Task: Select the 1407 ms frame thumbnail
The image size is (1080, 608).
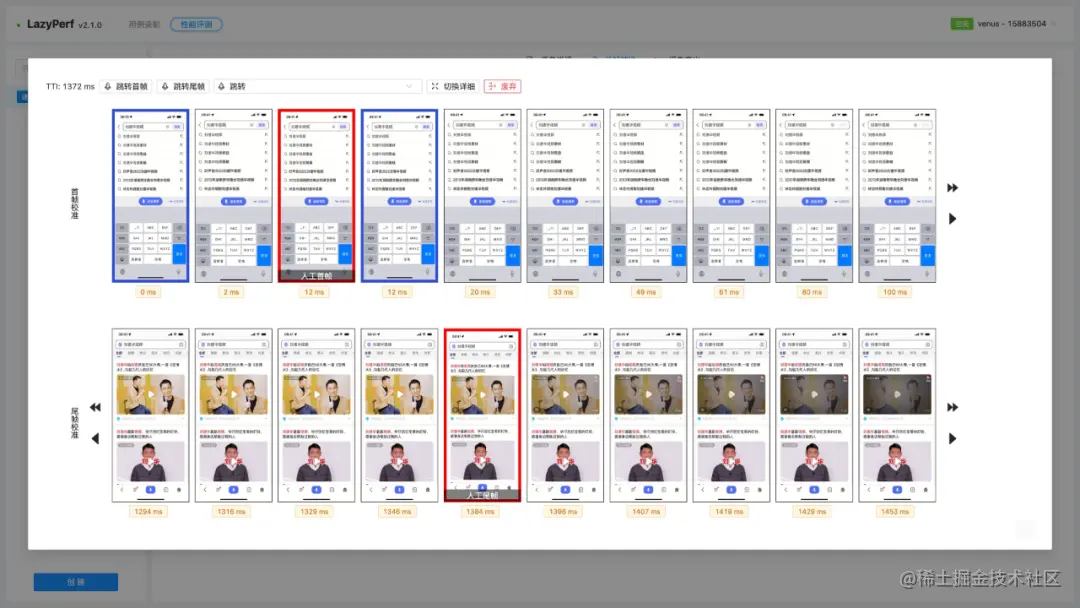Action: pos(647,415)
